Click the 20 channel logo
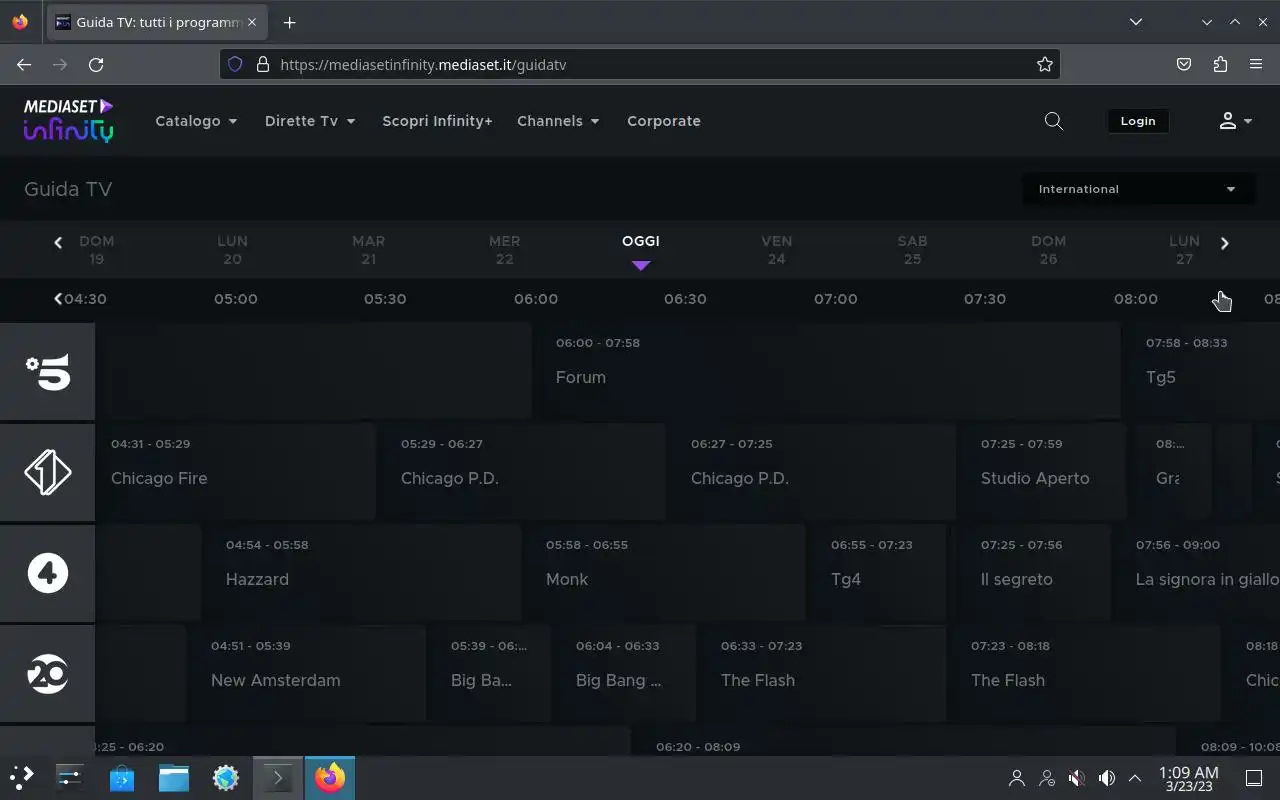Viewport: 1280px width, 800px height. 47,674
